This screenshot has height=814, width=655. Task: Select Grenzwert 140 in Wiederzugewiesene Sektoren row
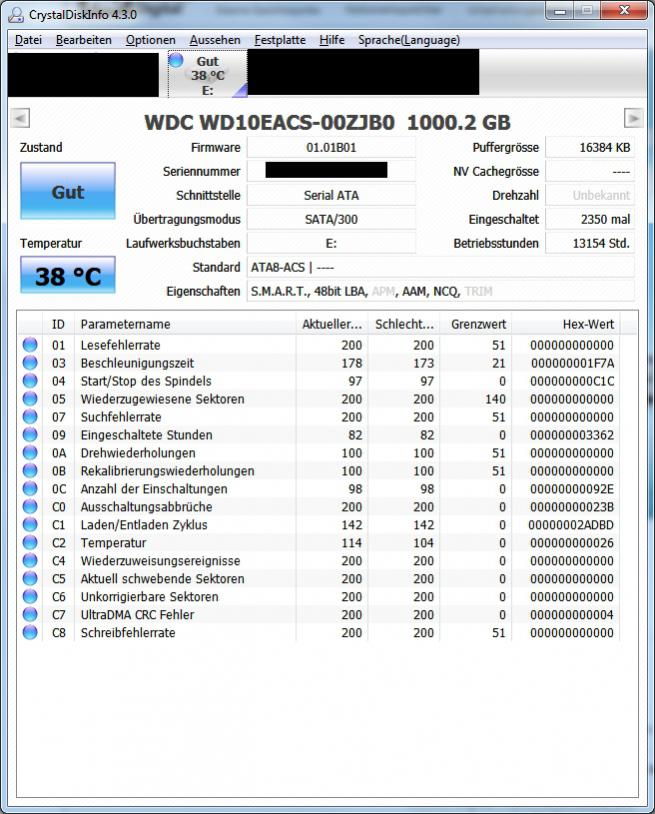[x=495, y=399]
